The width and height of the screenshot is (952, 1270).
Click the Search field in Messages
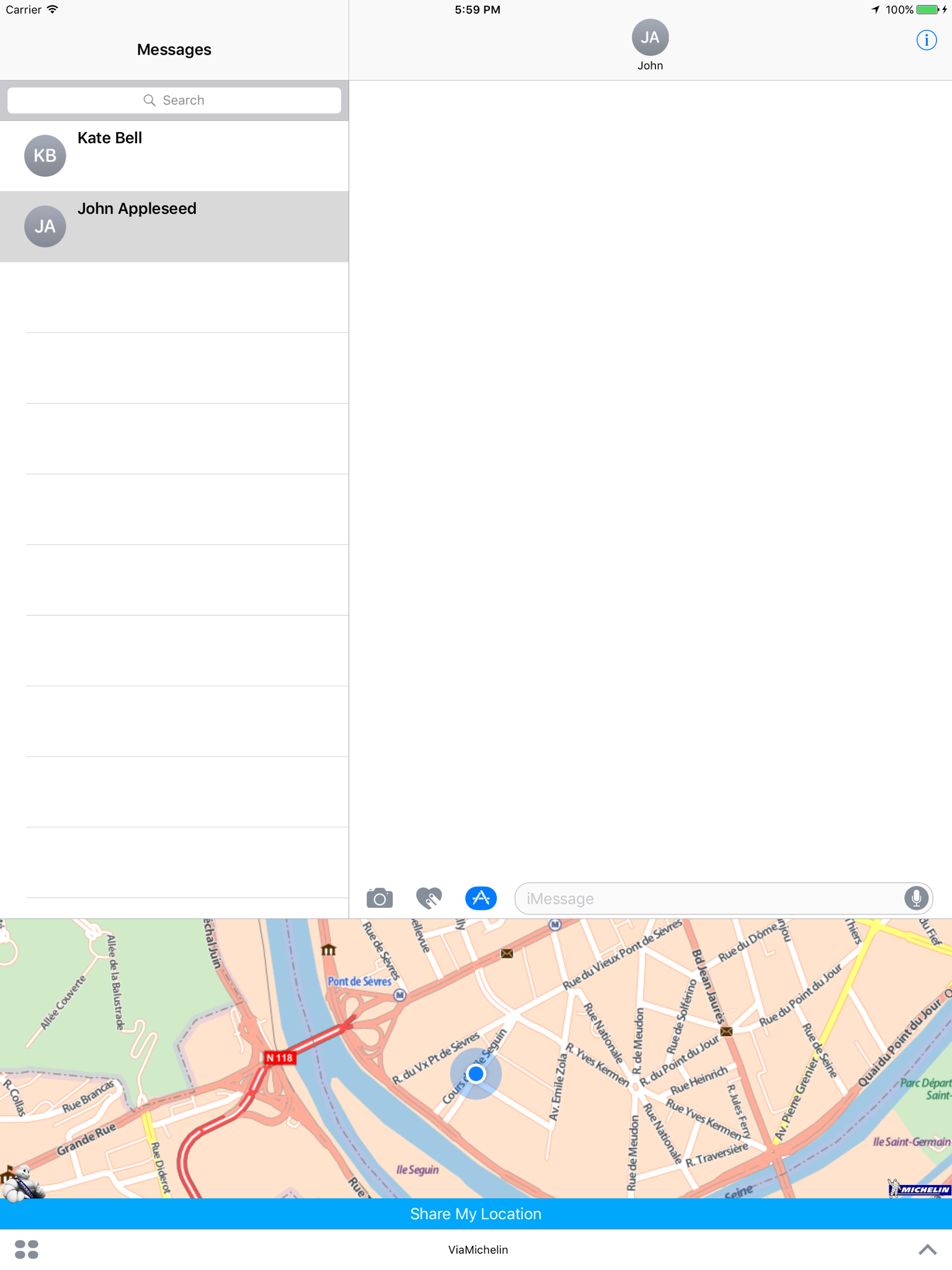coord(174,100)
